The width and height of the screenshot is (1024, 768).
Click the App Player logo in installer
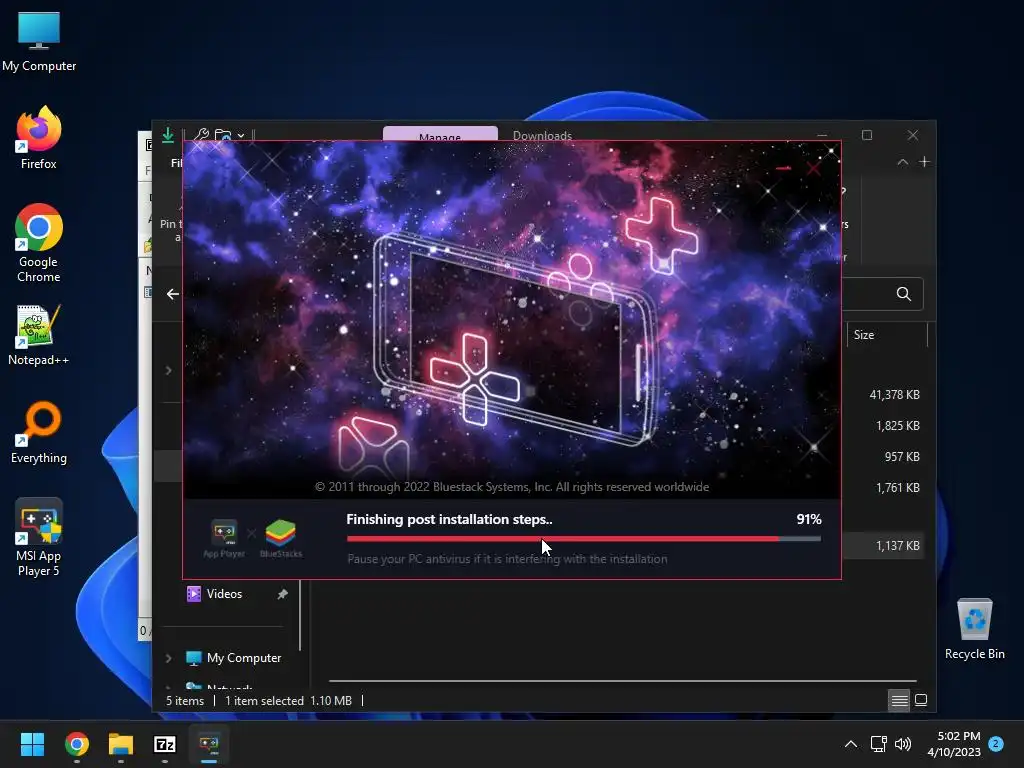224,539
